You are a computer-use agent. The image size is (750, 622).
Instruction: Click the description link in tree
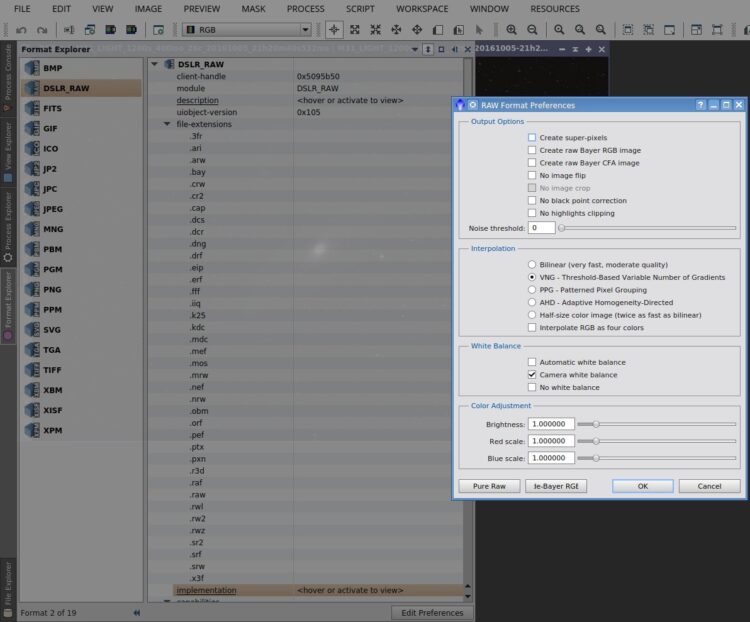[x=198, y=100]
